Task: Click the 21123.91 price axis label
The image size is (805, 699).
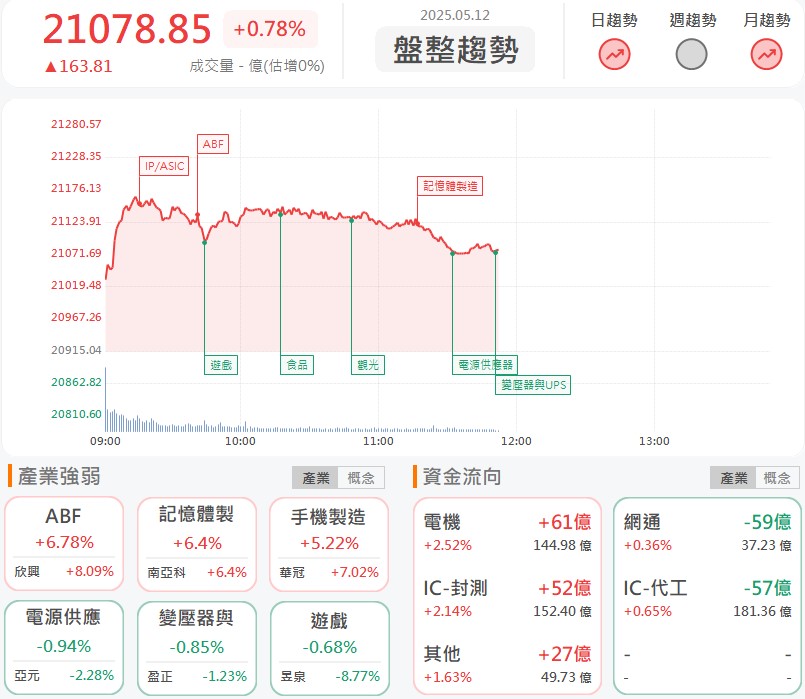Action: 76,221
